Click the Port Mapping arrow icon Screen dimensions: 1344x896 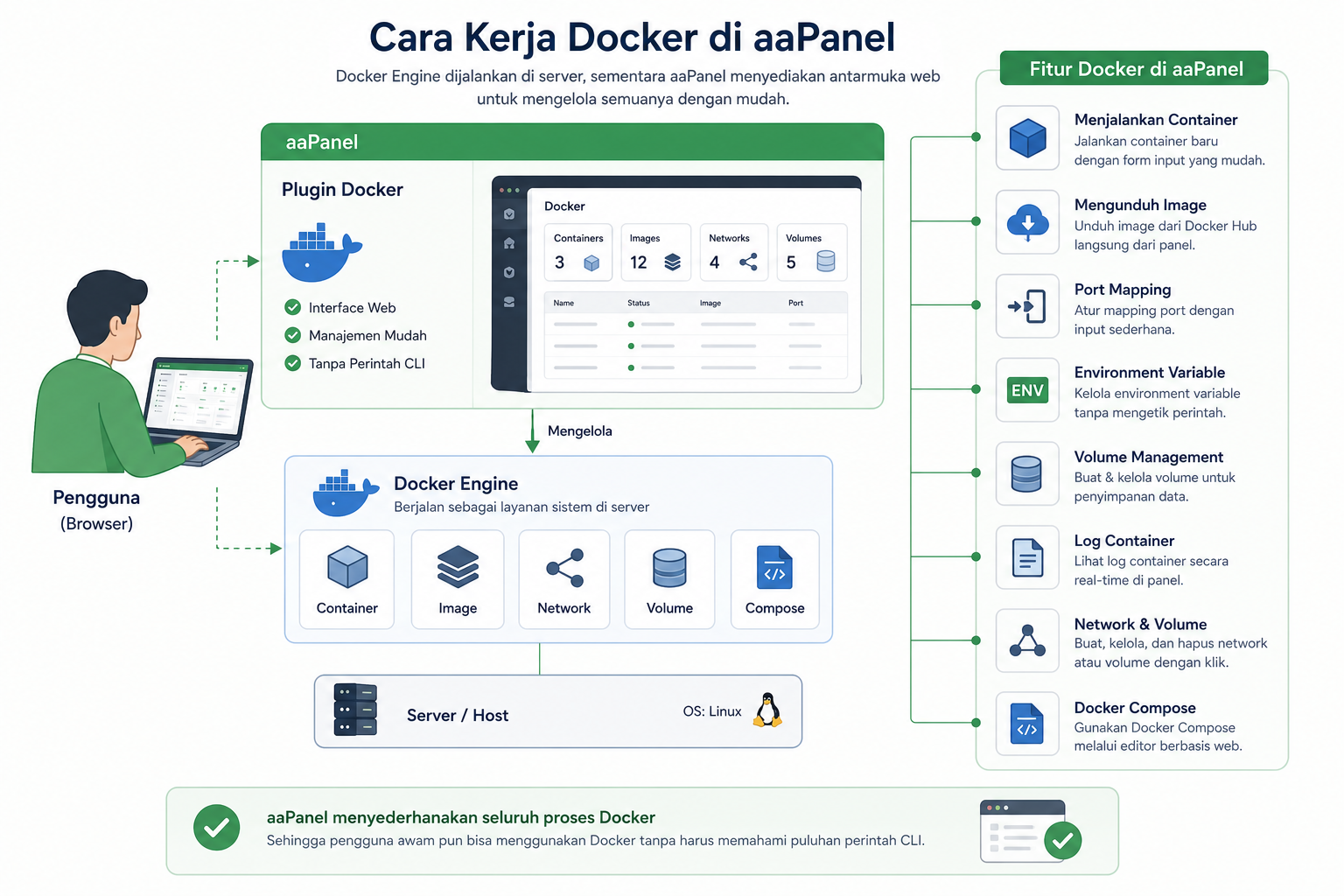(1027, 306)
